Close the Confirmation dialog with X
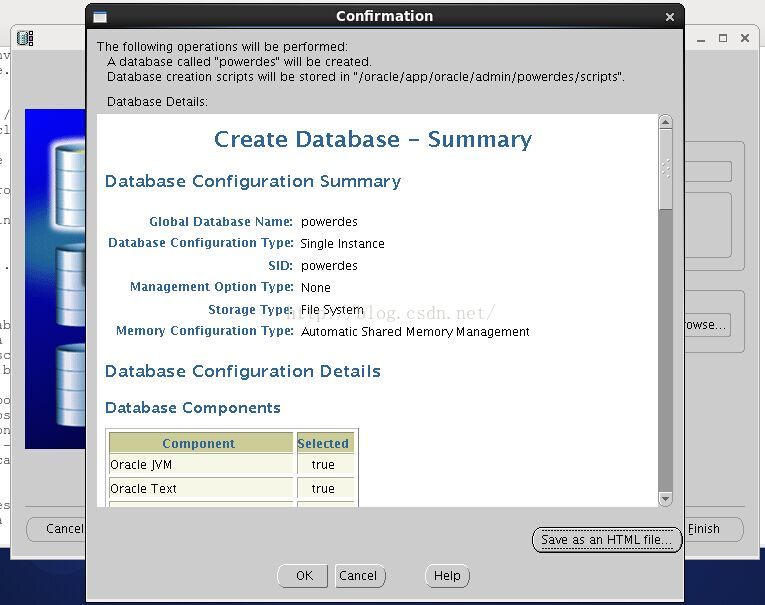The width and height of the screenshot is (765, 605). (x=670, y=17)
